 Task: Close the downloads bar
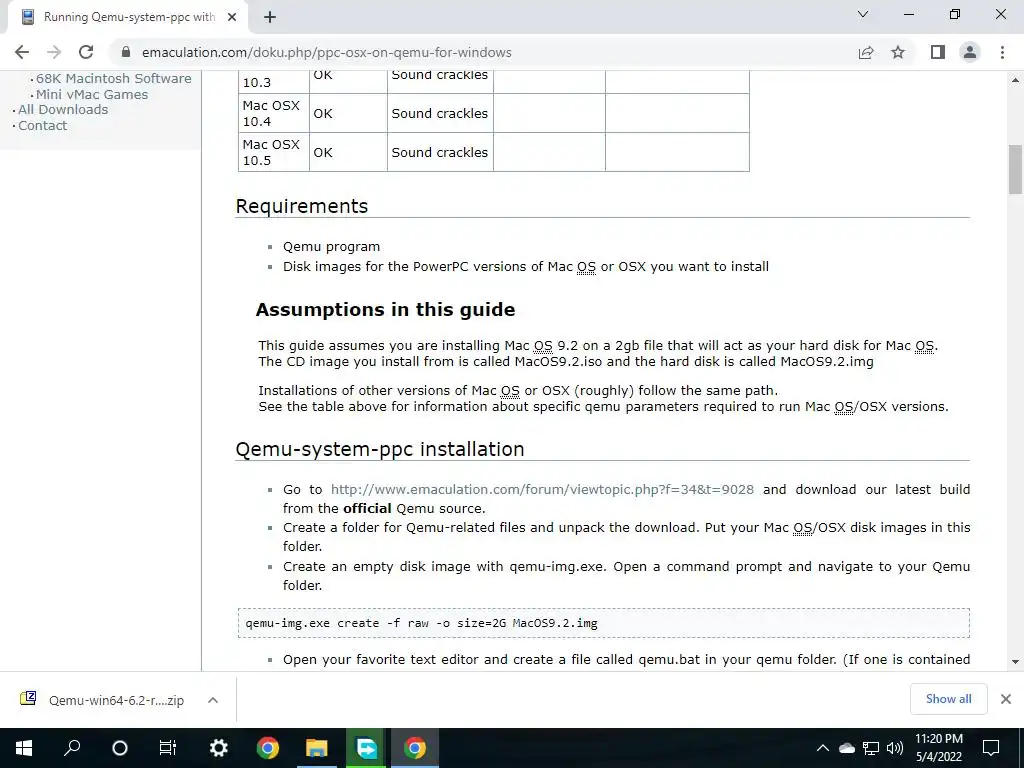point(1006,699)
